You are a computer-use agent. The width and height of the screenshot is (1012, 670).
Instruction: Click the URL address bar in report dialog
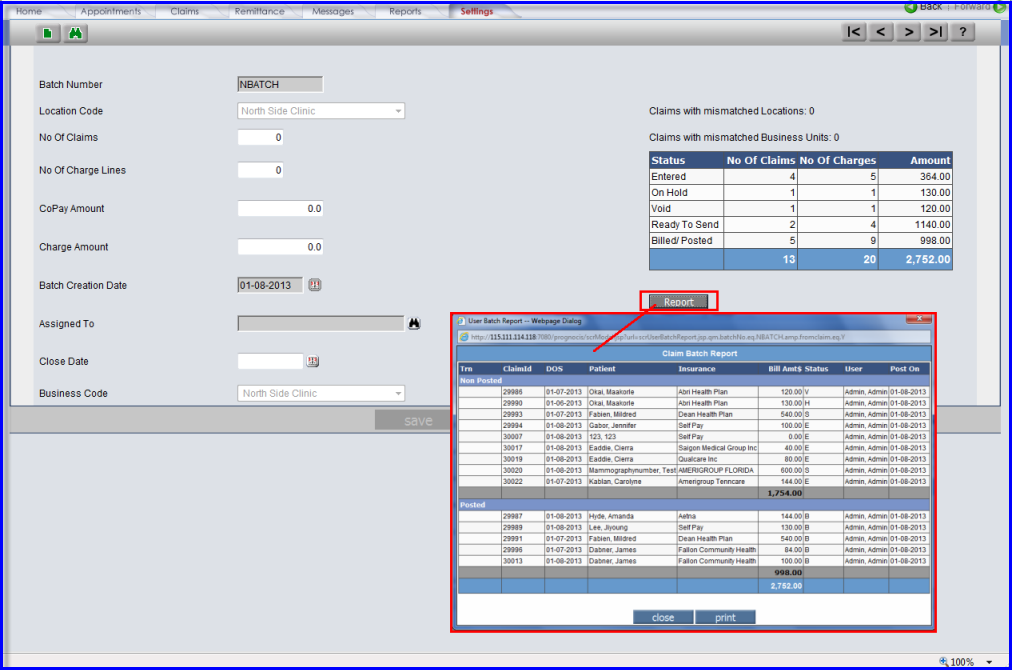tap(694, 337)
